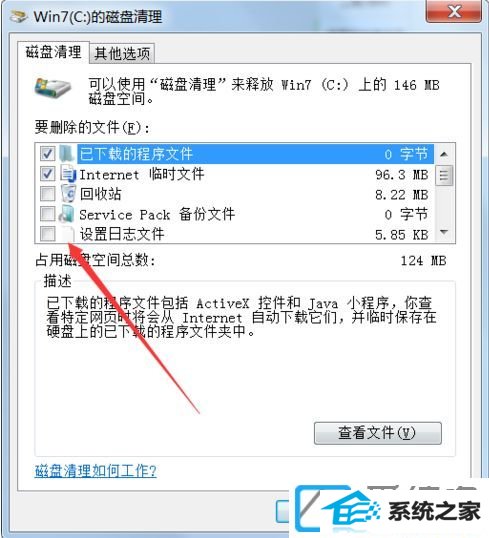Viewport: 489px width, 538px height.
Task: Click the setup log files document icon
Action: point(68,234)
